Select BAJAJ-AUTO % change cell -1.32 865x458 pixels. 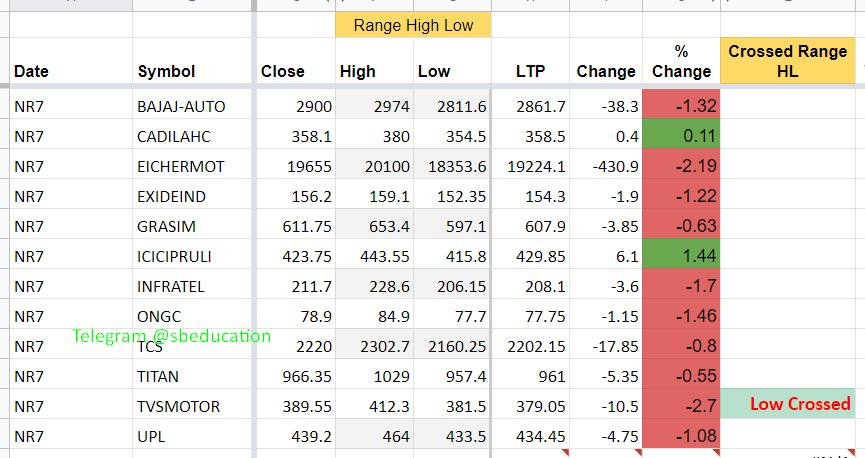(681, 105)
